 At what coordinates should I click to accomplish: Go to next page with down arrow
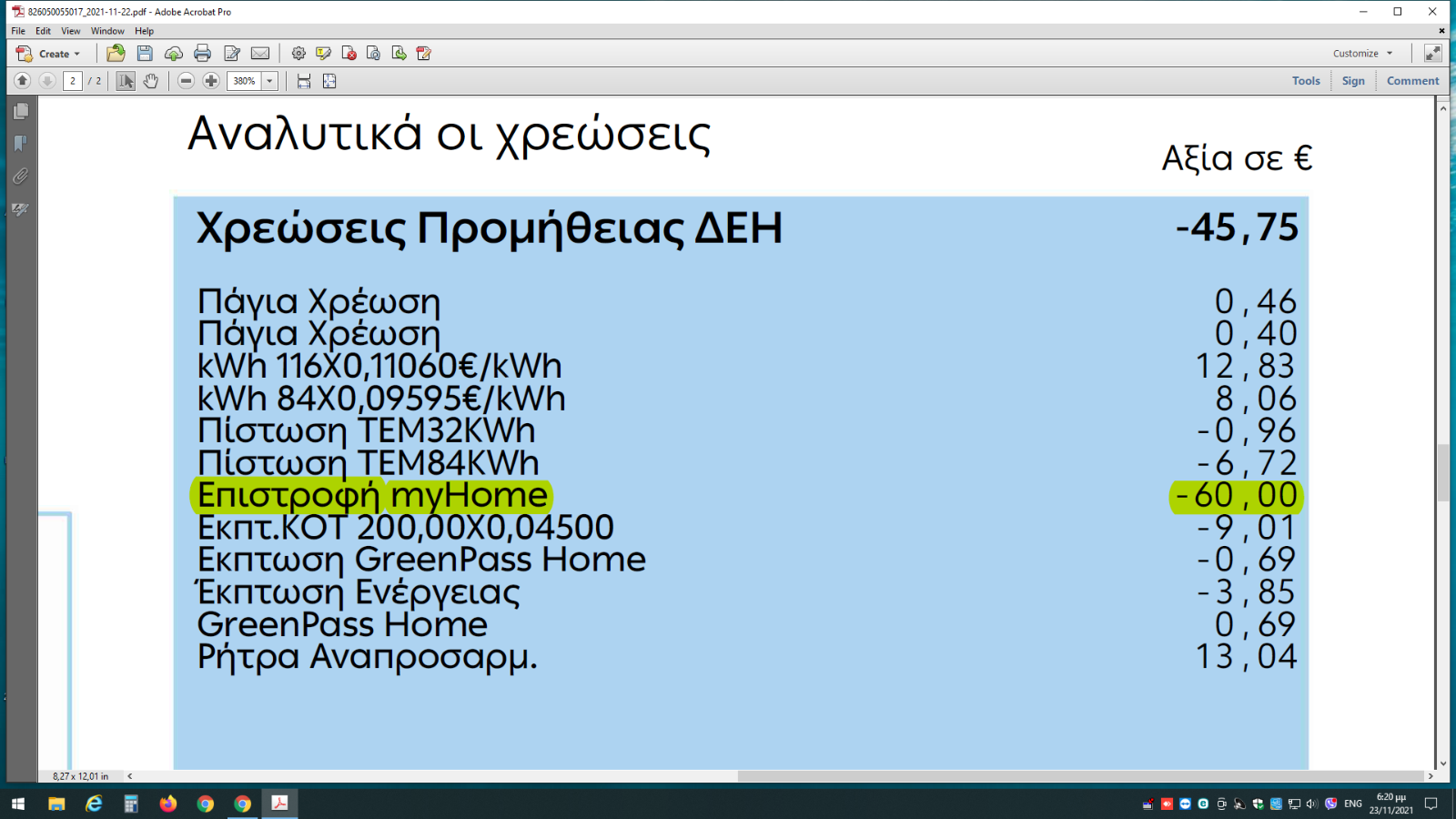47,81
